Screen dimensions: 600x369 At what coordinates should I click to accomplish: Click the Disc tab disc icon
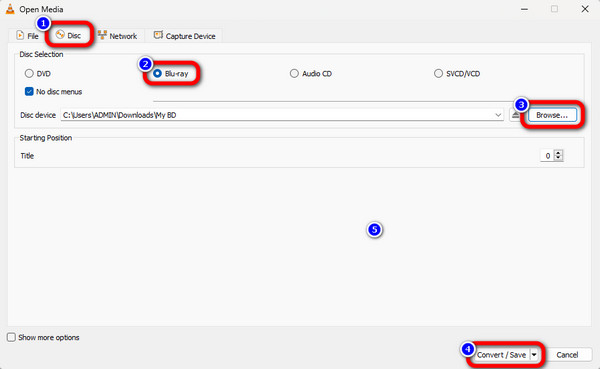tap(60, 35)
